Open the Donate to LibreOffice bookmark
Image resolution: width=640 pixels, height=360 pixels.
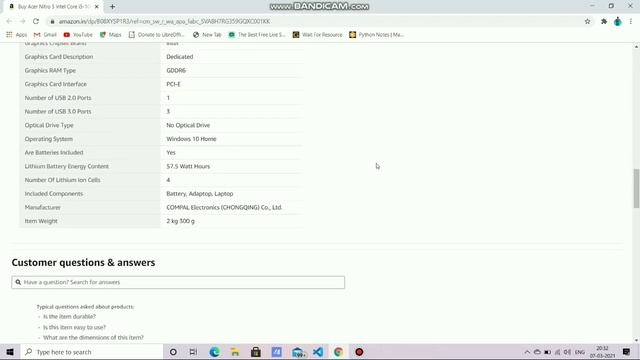pos(156,35)
